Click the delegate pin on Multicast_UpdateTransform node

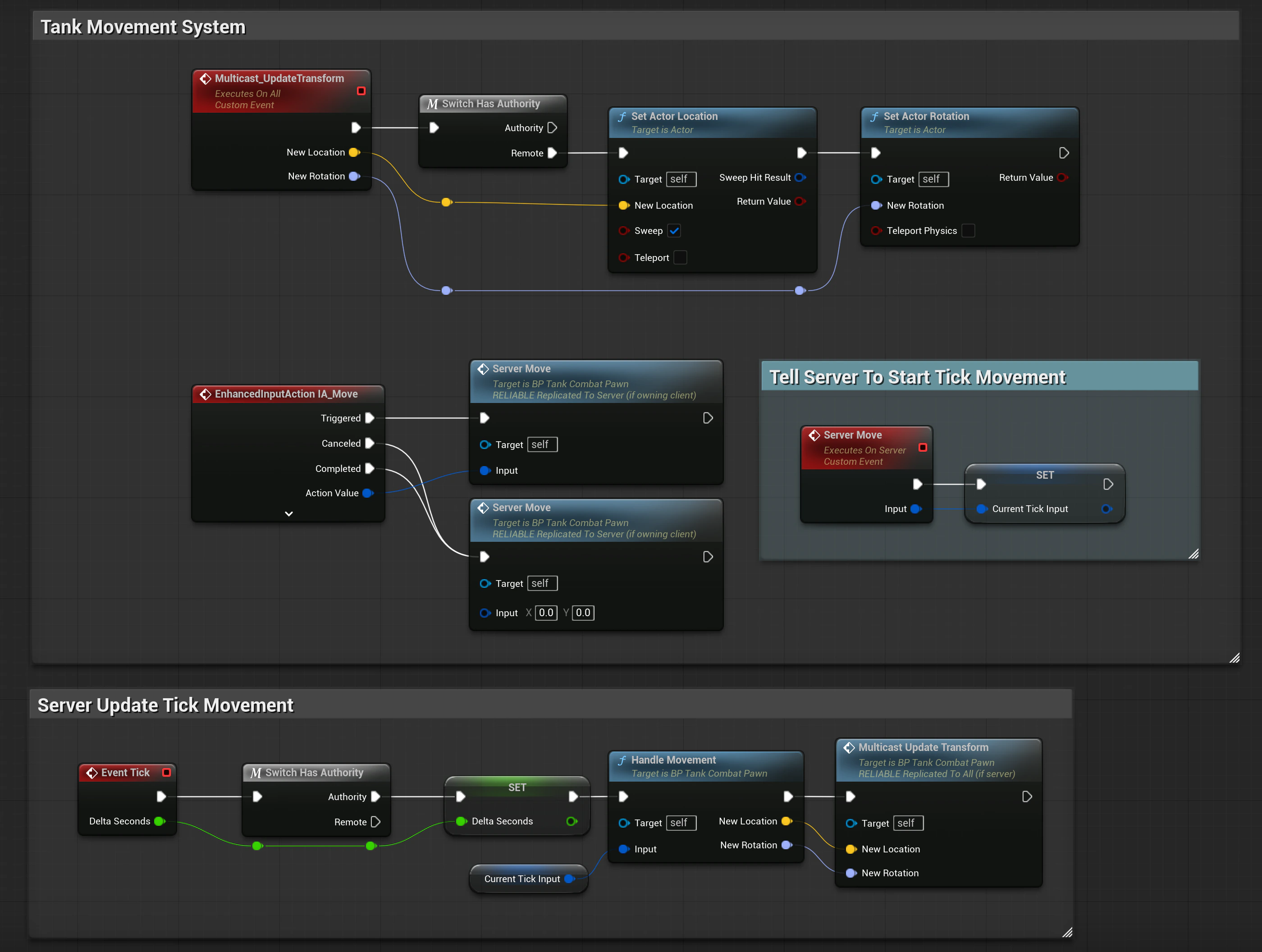[x=361, y=91]
